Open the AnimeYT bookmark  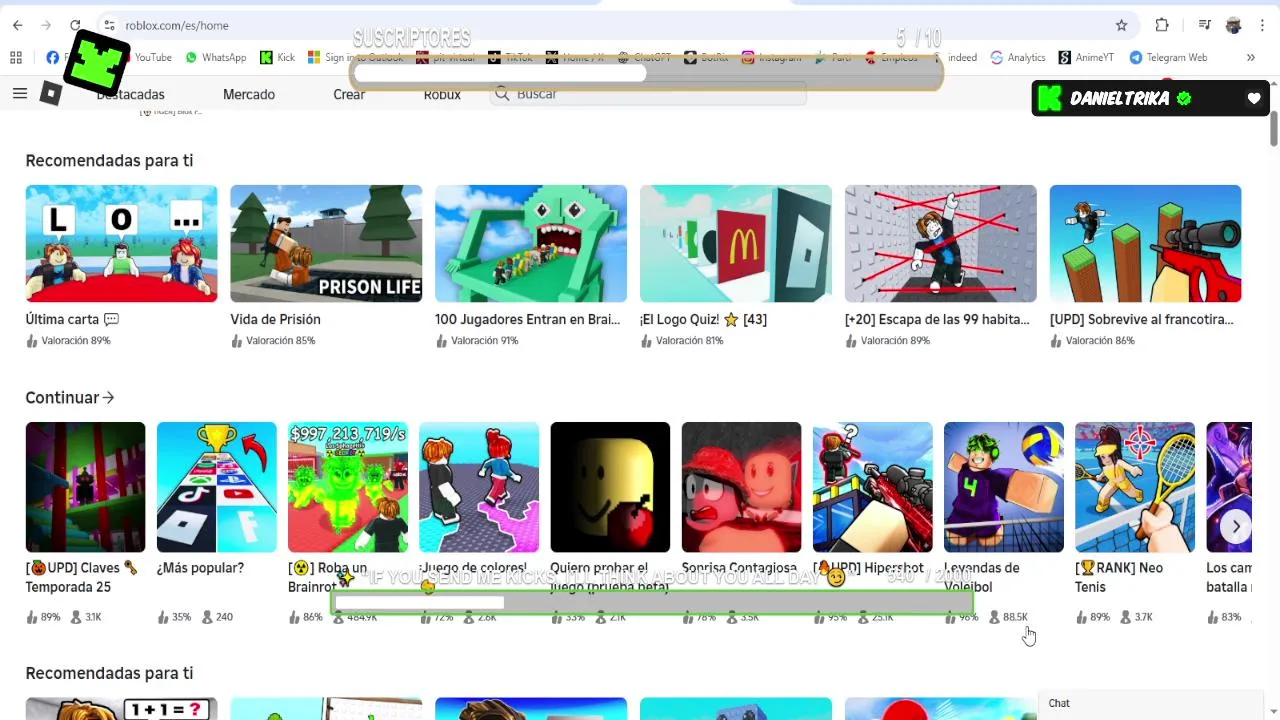pyautogui.click(x=1086, y=57)
